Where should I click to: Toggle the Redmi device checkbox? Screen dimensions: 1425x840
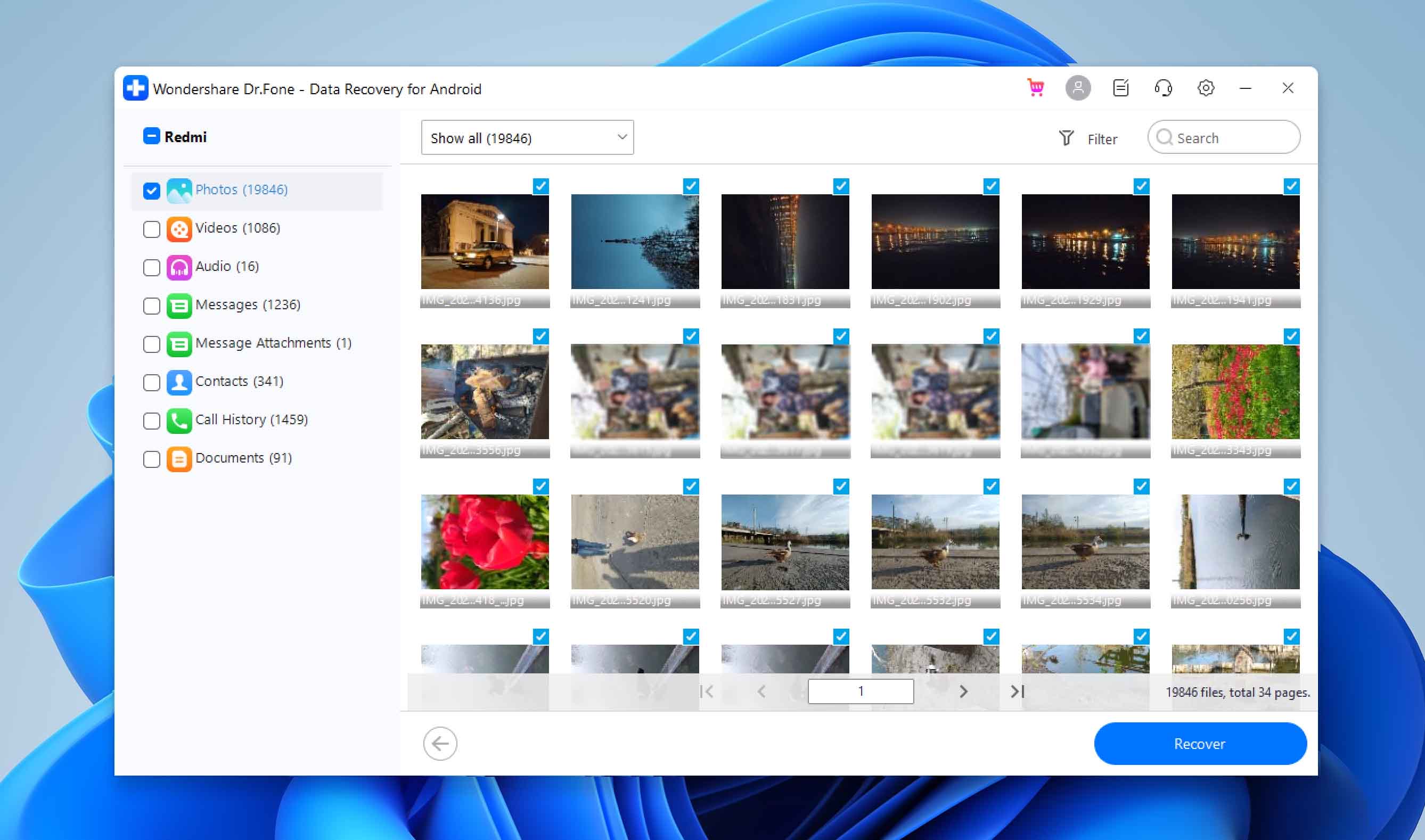click(x=151, y=136)
